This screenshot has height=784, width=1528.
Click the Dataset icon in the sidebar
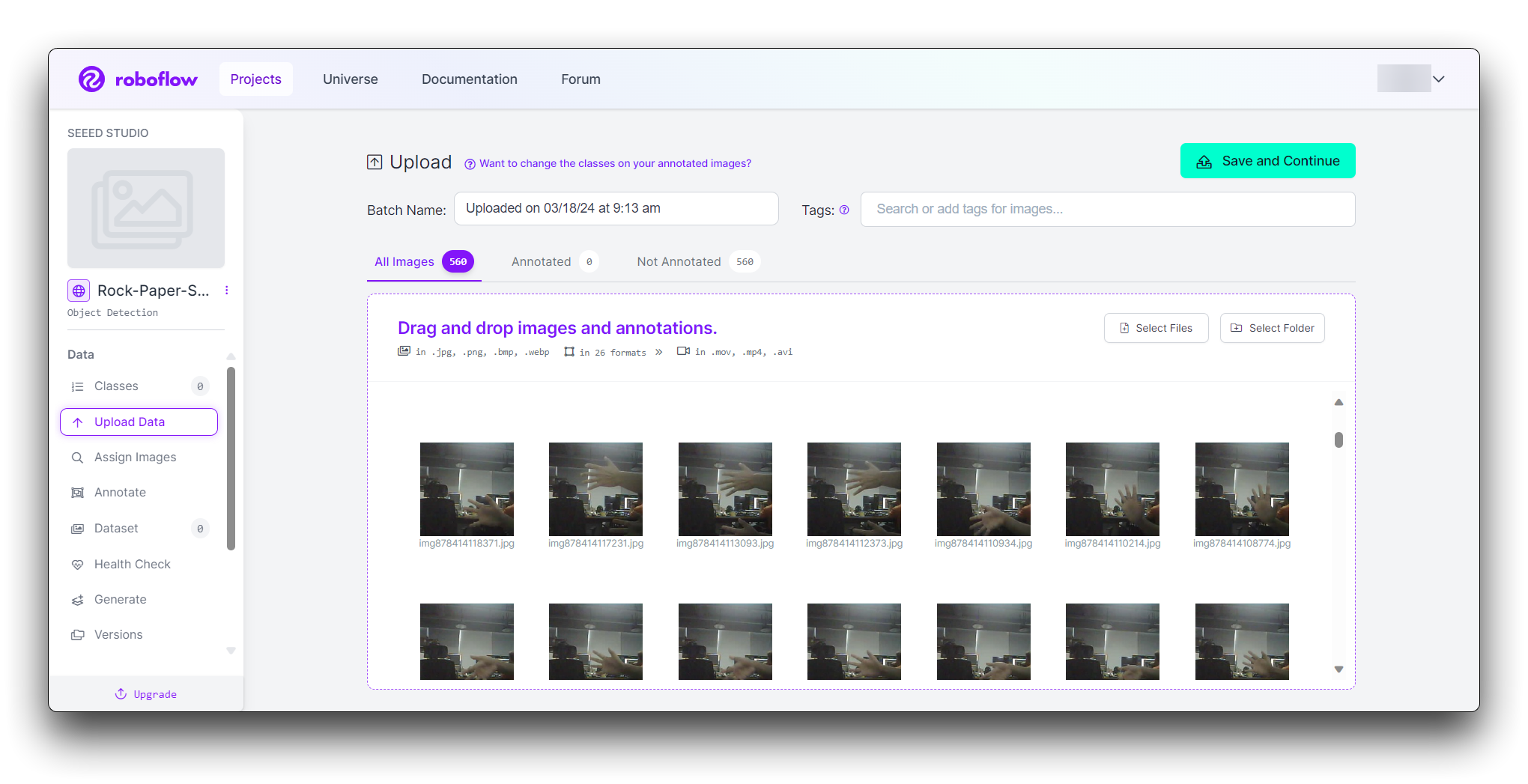point(77,529)
